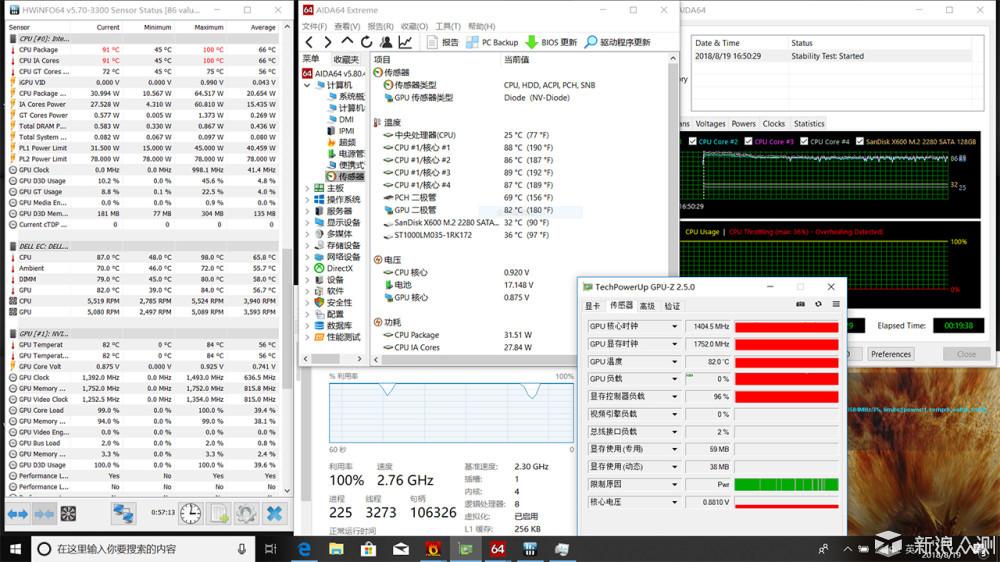Click the AIDA64 up navigation arrow
Screen dimensions: 1000x562
tap(347, 41)
